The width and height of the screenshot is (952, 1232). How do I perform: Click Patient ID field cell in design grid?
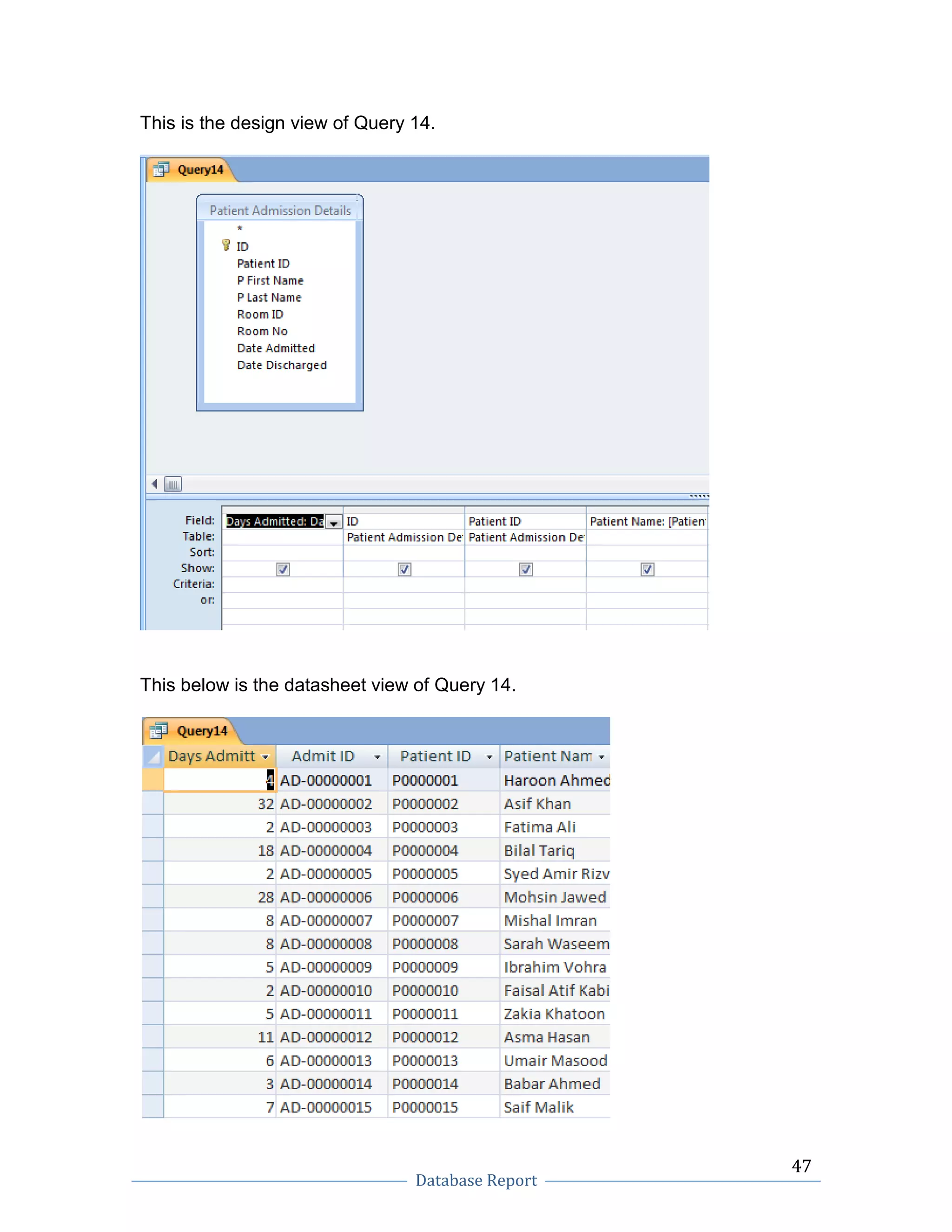click(526, 521)
